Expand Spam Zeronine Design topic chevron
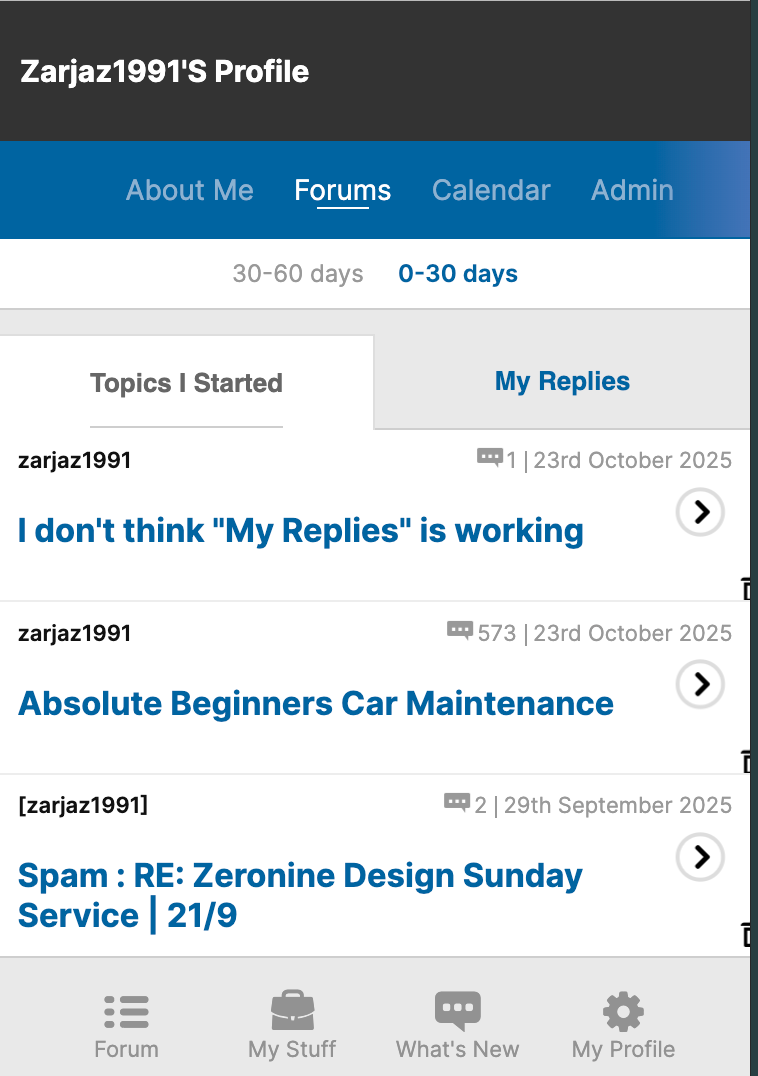This screenshot has height=1076, width=758. 700,857
